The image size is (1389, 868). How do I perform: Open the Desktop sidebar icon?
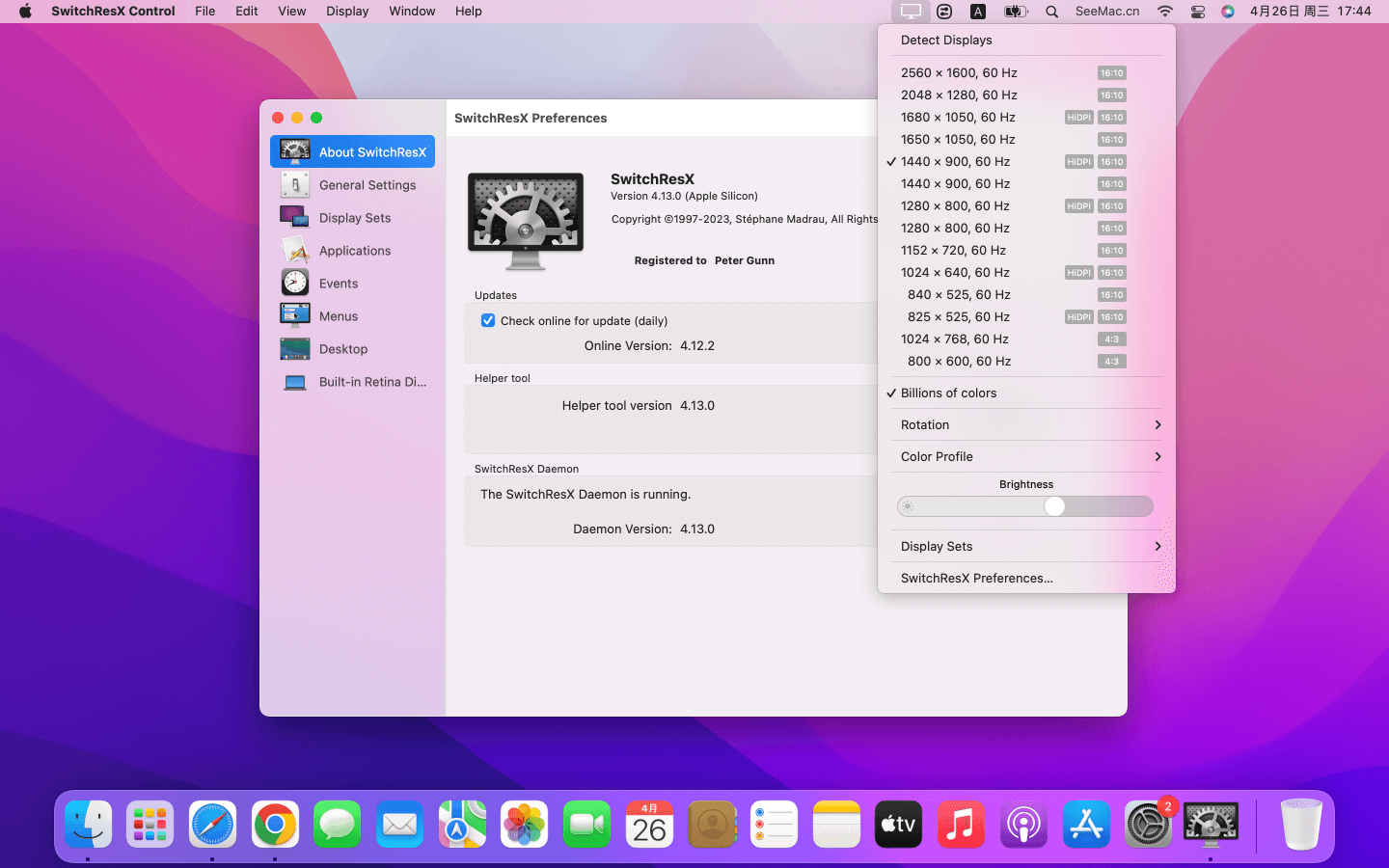pyautogui.click(x=295, y=348)
